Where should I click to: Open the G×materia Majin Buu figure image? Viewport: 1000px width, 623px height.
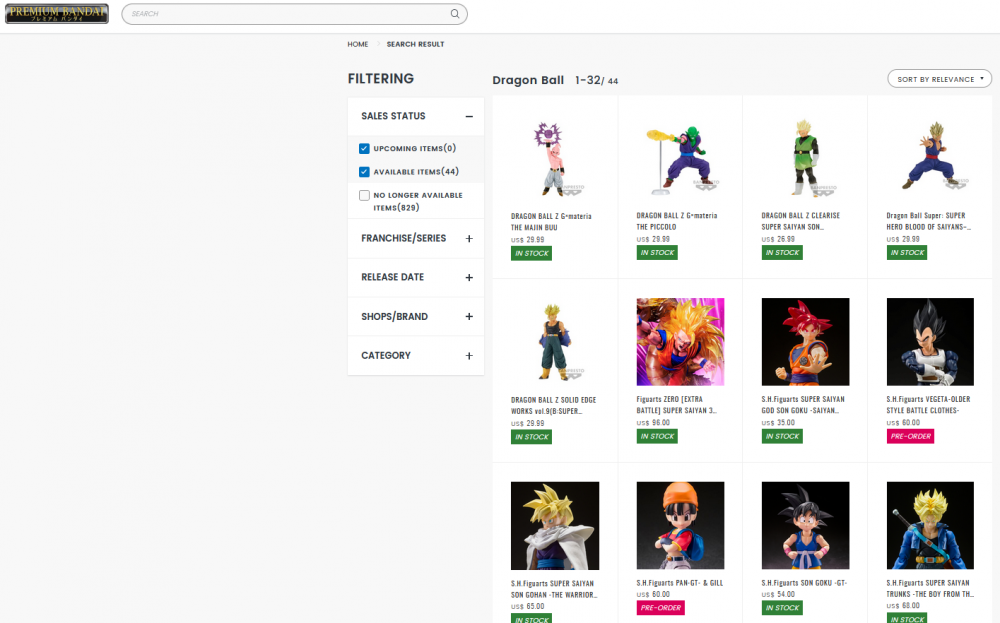pyautogui.click(x=555, y=159)
